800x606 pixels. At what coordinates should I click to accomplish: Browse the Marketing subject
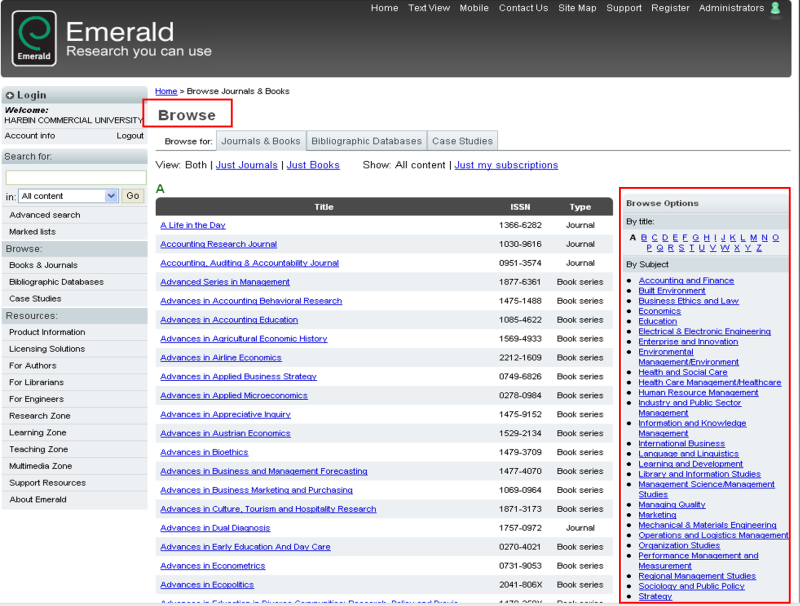(x=657, y=515)
